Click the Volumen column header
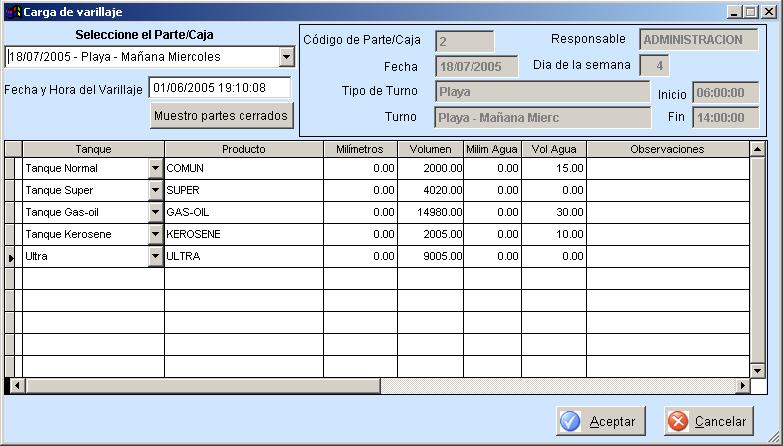Screen dimensions: 783x446 pos(430,149)
